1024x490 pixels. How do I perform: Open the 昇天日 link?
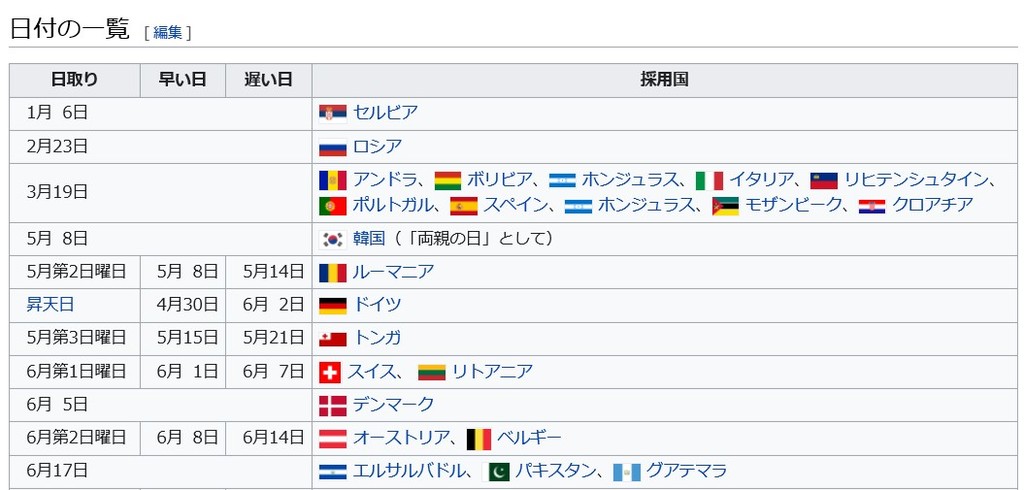pos(50,304)
